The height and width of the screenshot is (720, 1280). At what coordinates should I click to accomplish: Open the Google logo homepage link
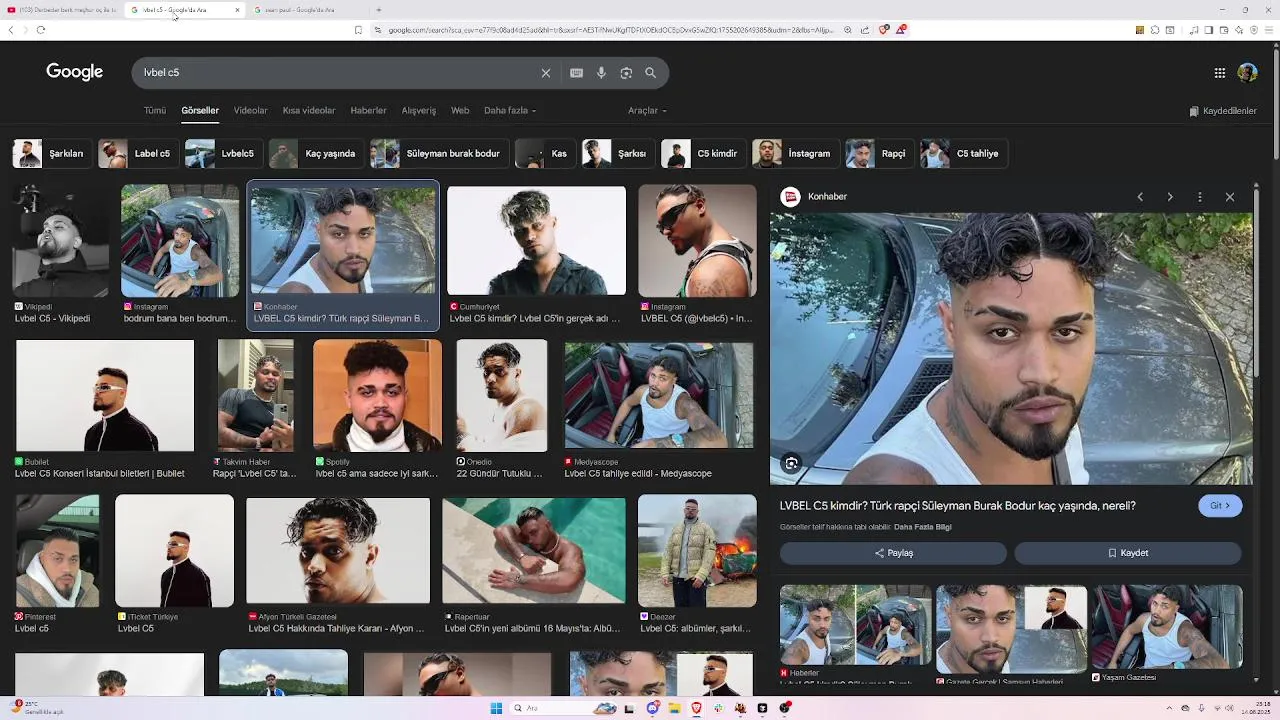75,72
